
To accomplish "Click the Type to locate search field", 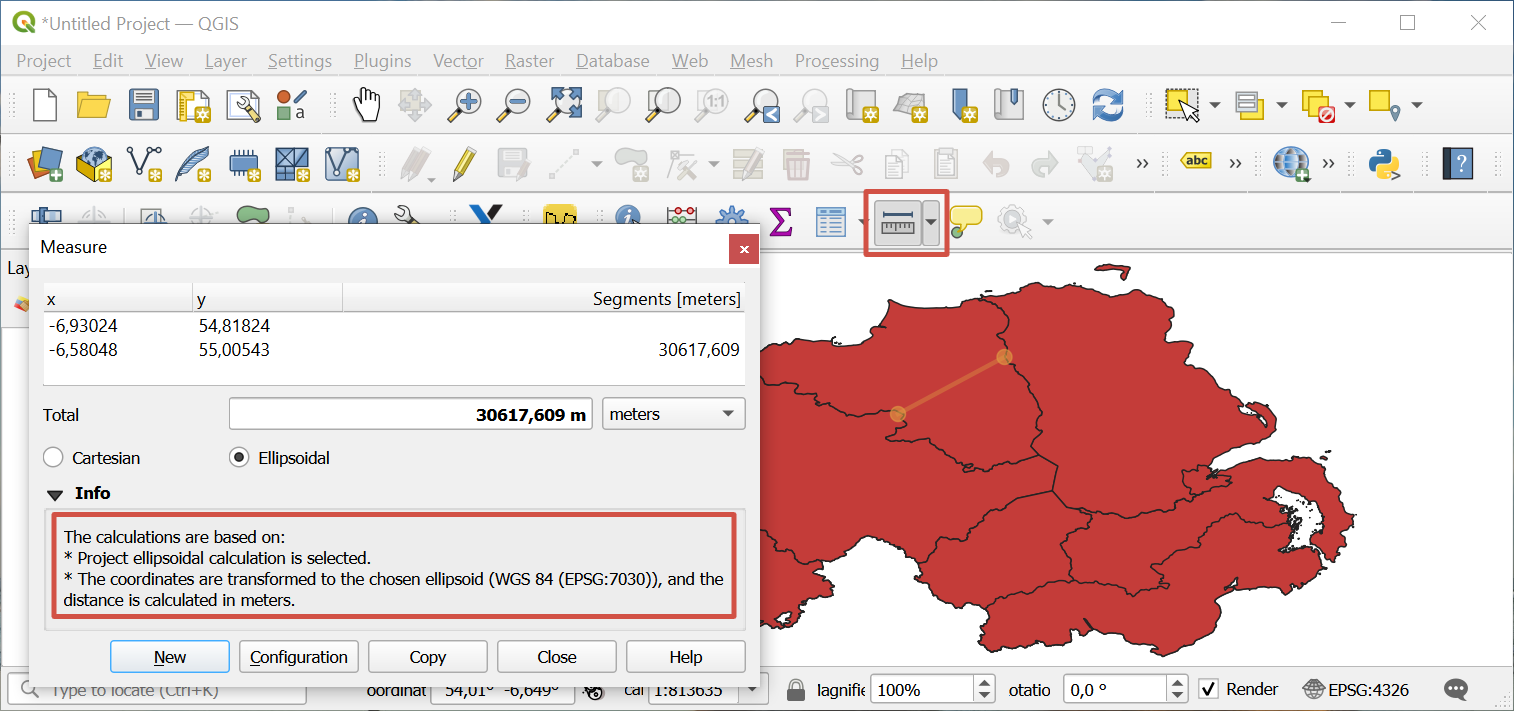I will pyautogui.click(x=160, y=689).
